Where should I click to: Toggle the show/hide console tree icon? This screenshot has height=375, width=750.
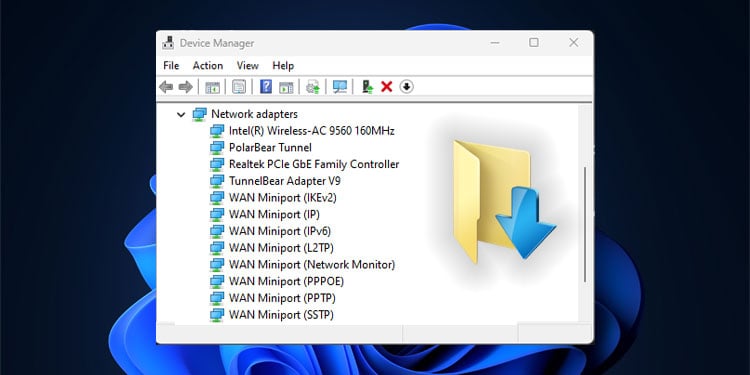click(x=212, y=87)
